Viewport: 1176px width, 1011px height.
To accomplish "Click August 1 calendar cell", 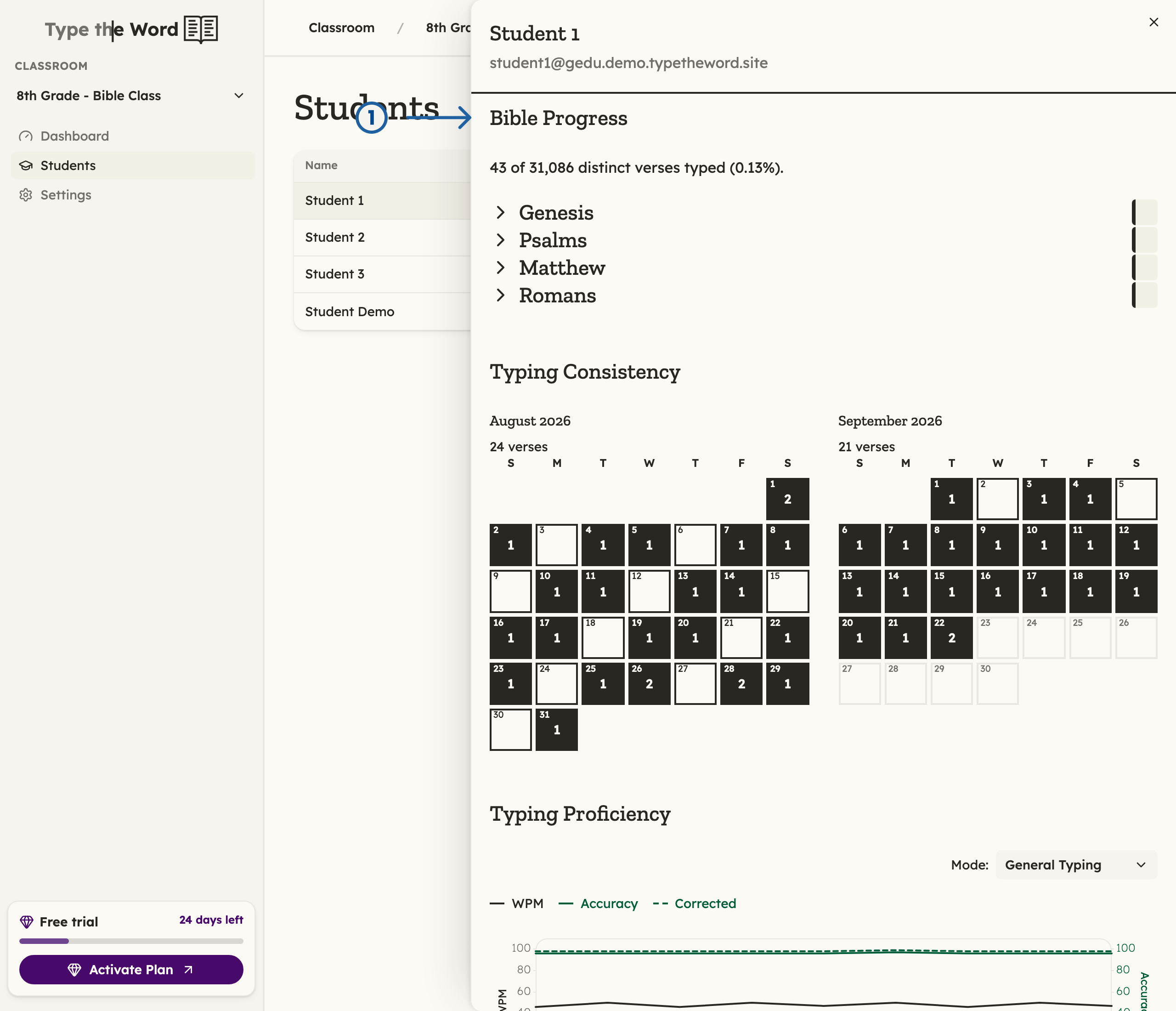I will [x=787, y=499].
